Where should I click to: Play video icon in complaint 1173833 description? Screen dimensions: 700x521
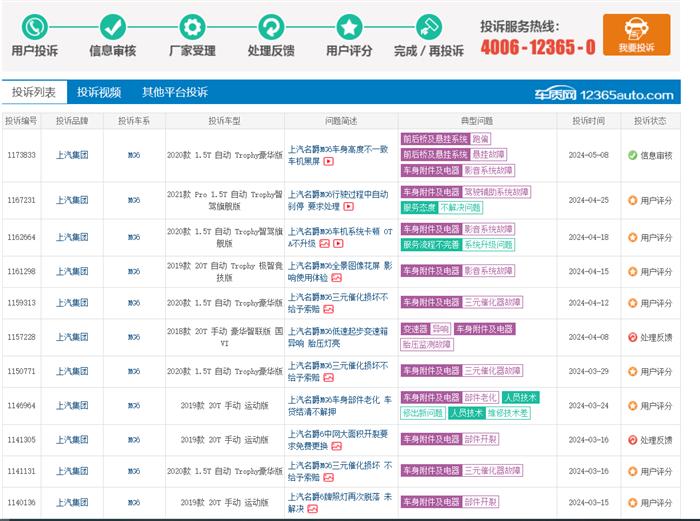point(329,161)
